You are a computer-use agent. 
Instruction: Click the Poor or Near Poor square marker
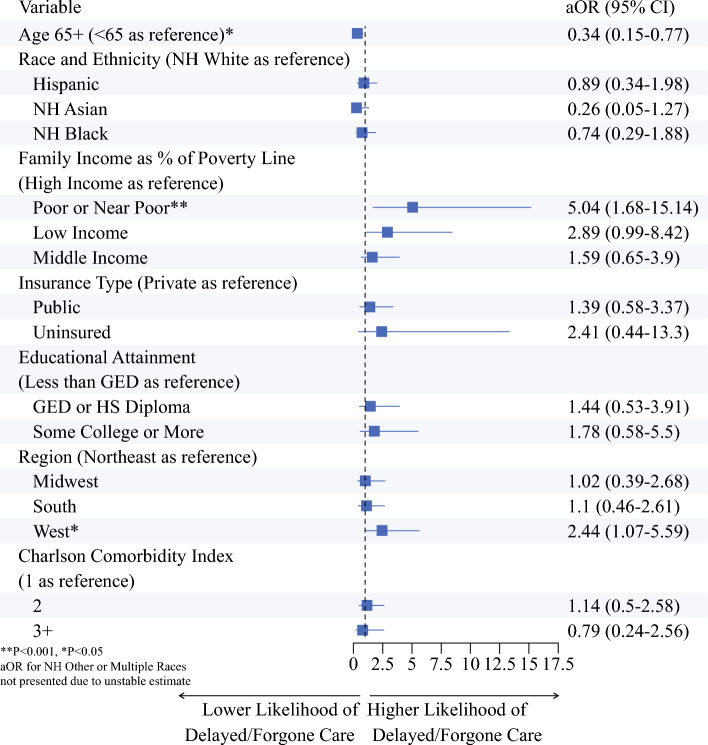pyautogui.click(x=412, y=208)
